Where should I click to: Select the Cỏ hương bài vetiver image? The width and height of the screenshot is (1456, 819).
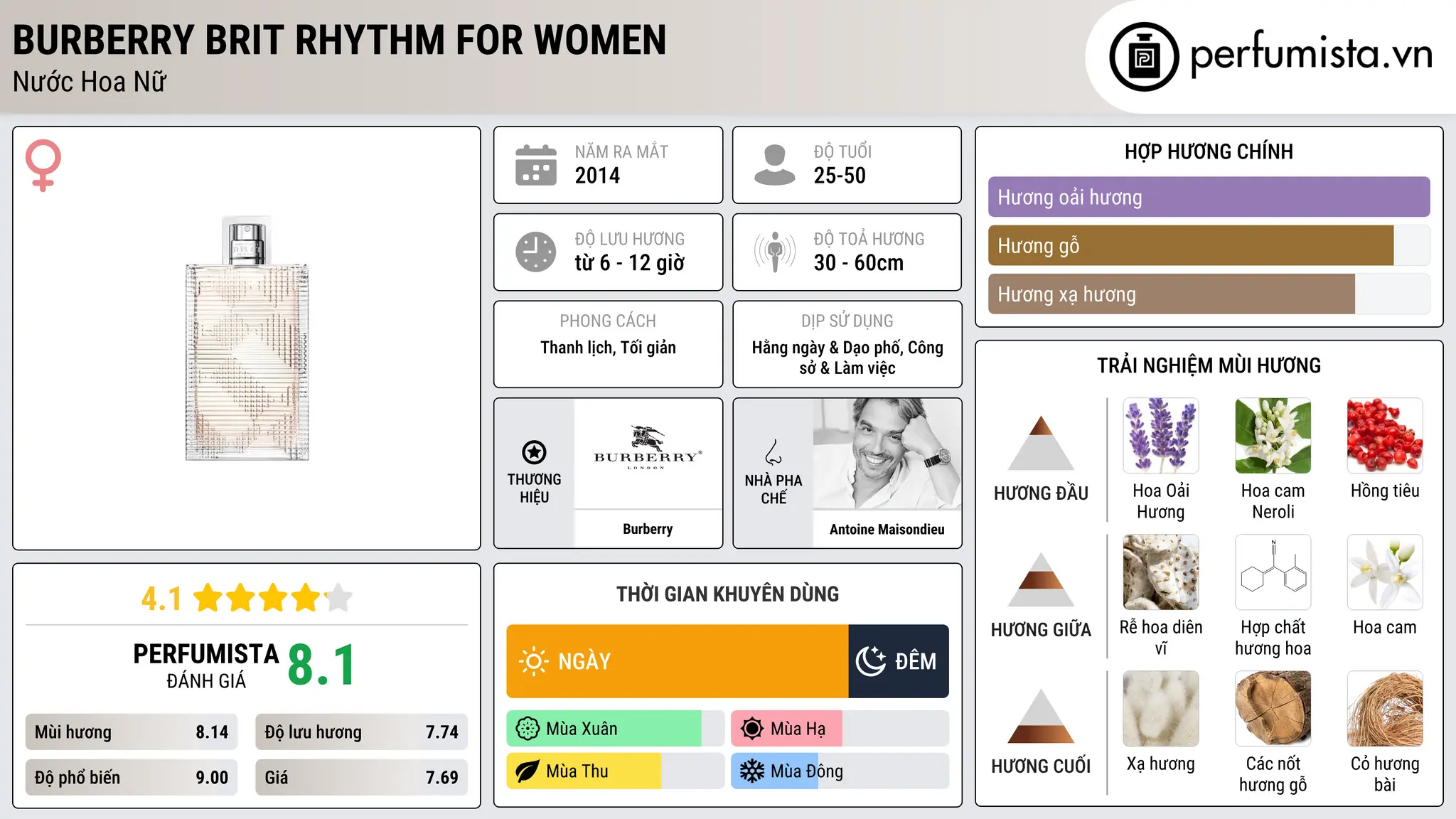click(x=1385, y=709)
